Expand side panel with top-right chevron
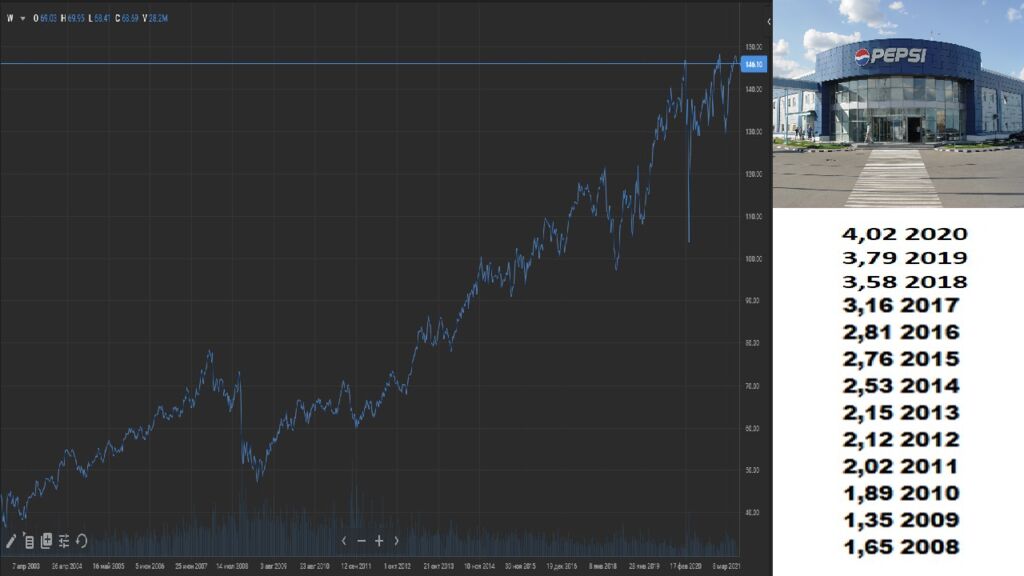This screenshot has width=1024, height=576. click(x=768, y=21)
